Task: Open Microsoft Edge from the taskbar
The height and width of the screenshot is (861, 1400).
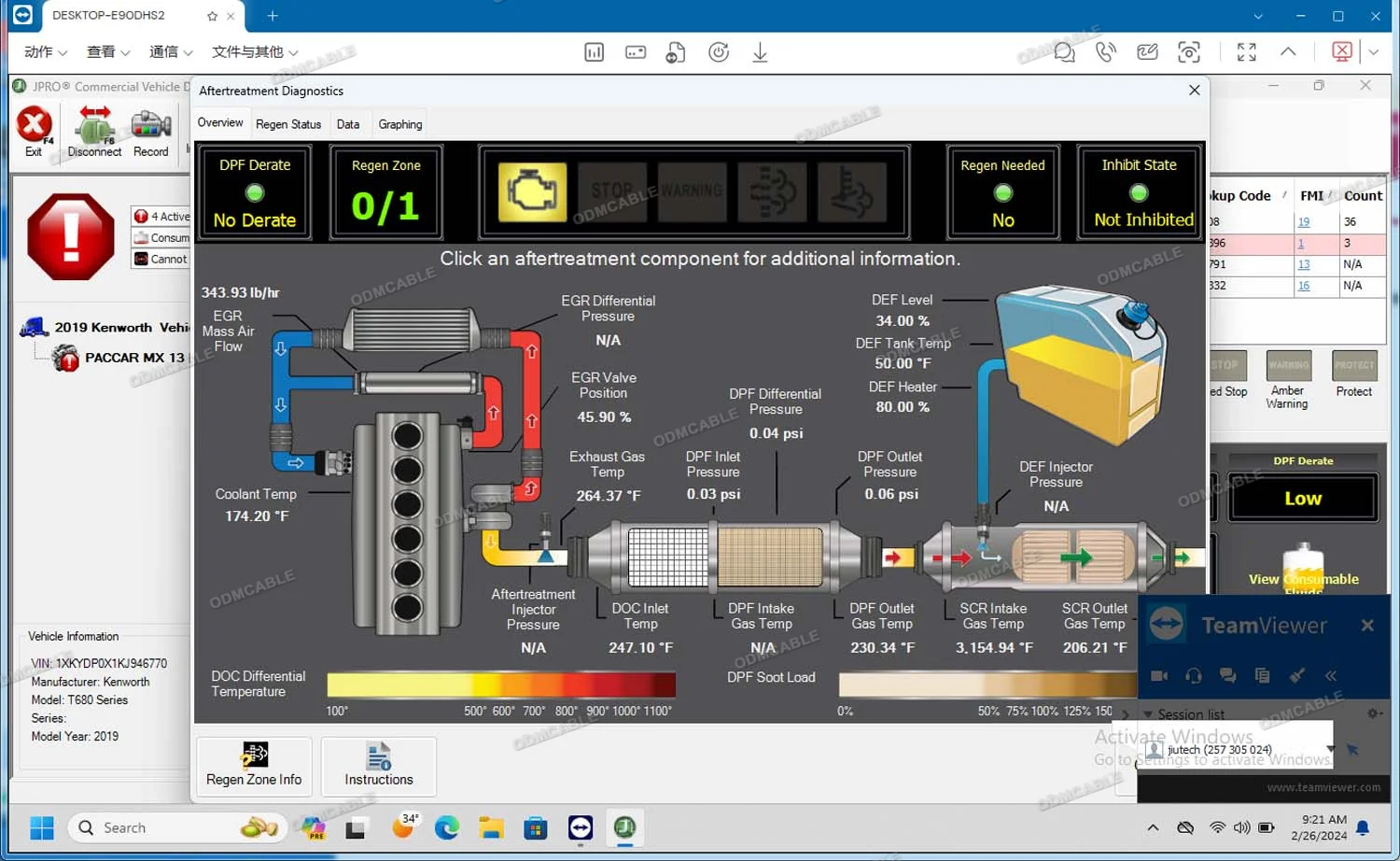Action: [447, 827]
